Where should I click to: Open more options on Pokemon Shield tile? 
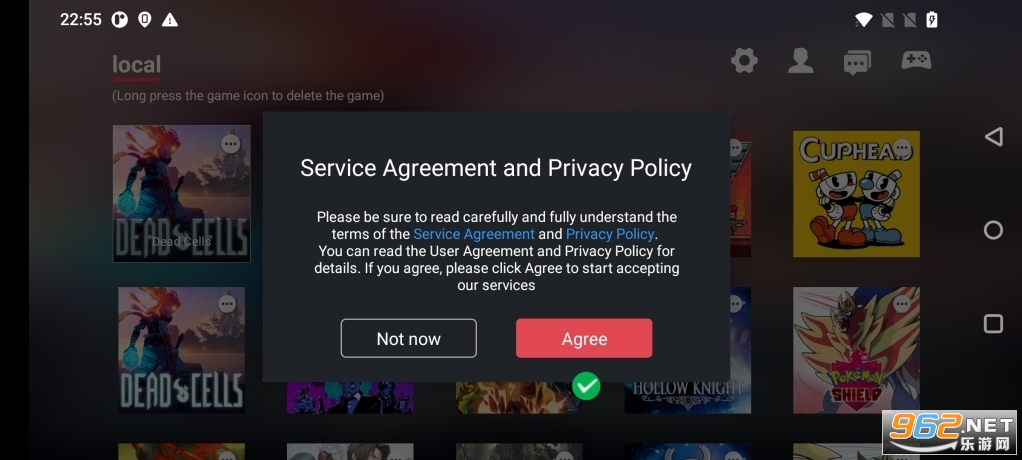coord(902,304)
